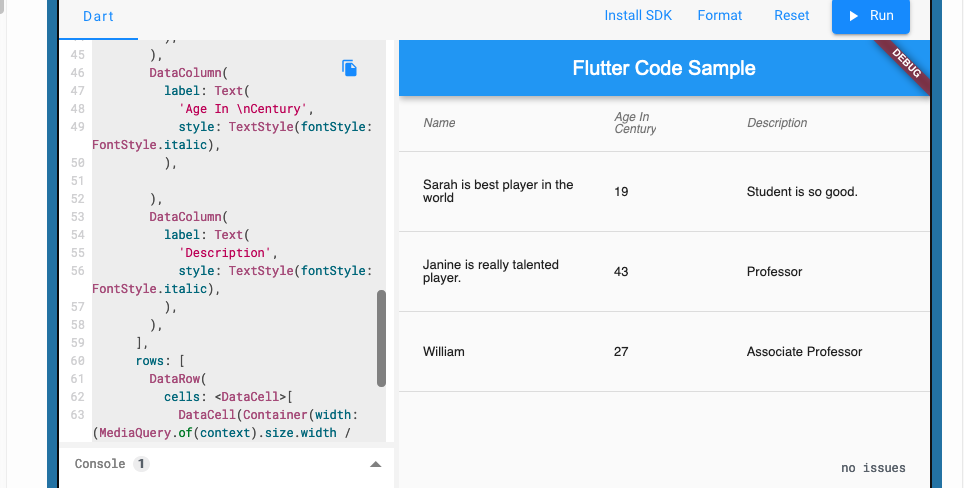964x488 pixels.
Task: Copy code with the clipboard icon
Action: point(349,68)
